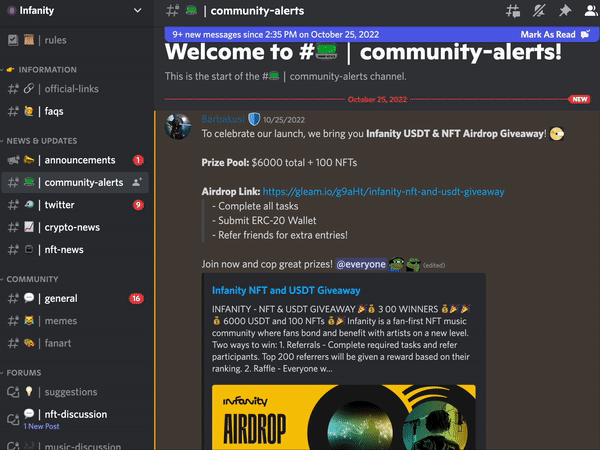Click the shield badge next to Barbakusi
600x450 pixels.
(x=254, y=119)
